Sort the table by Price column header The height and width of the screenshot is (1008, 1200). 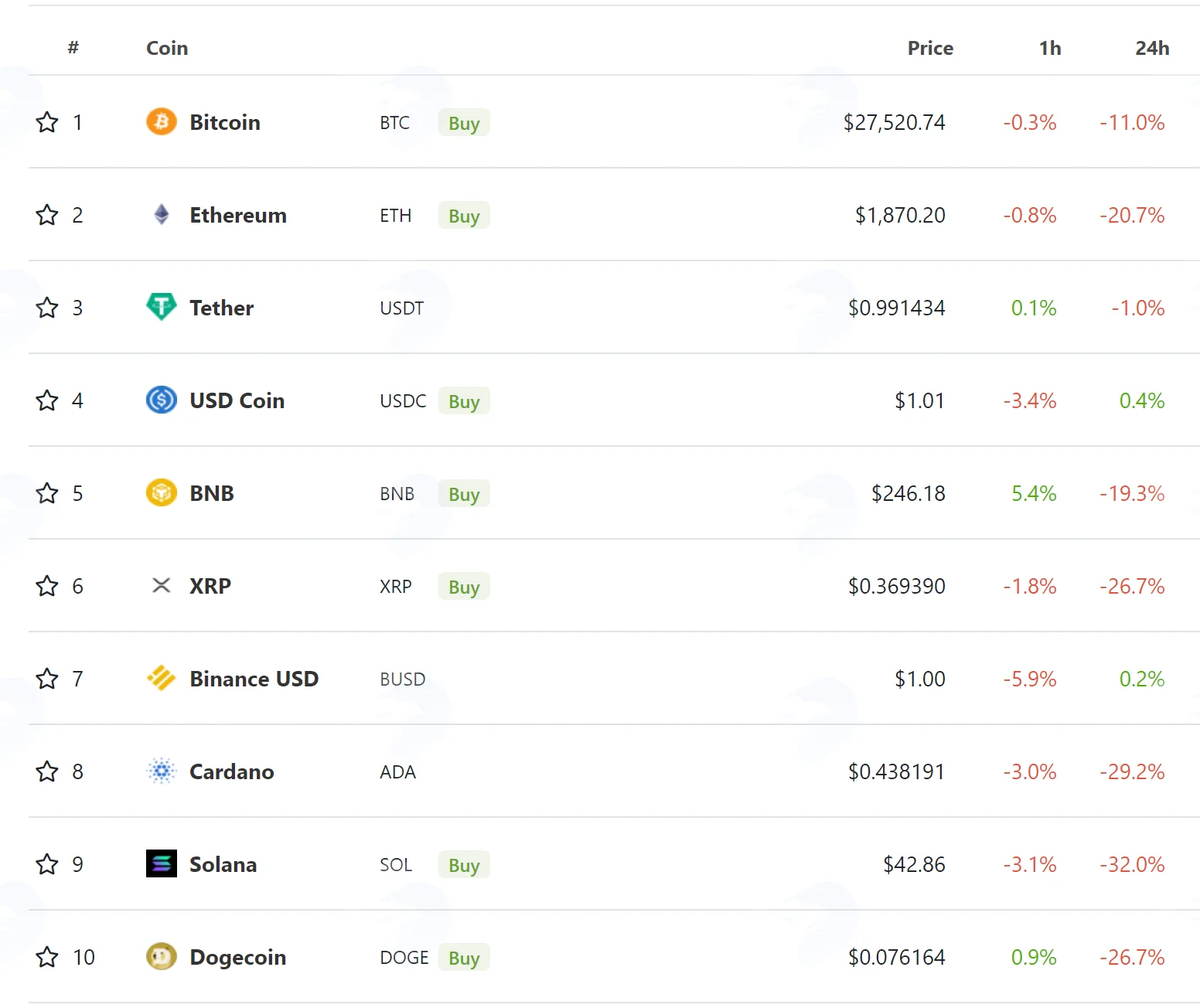coord(930,48)
